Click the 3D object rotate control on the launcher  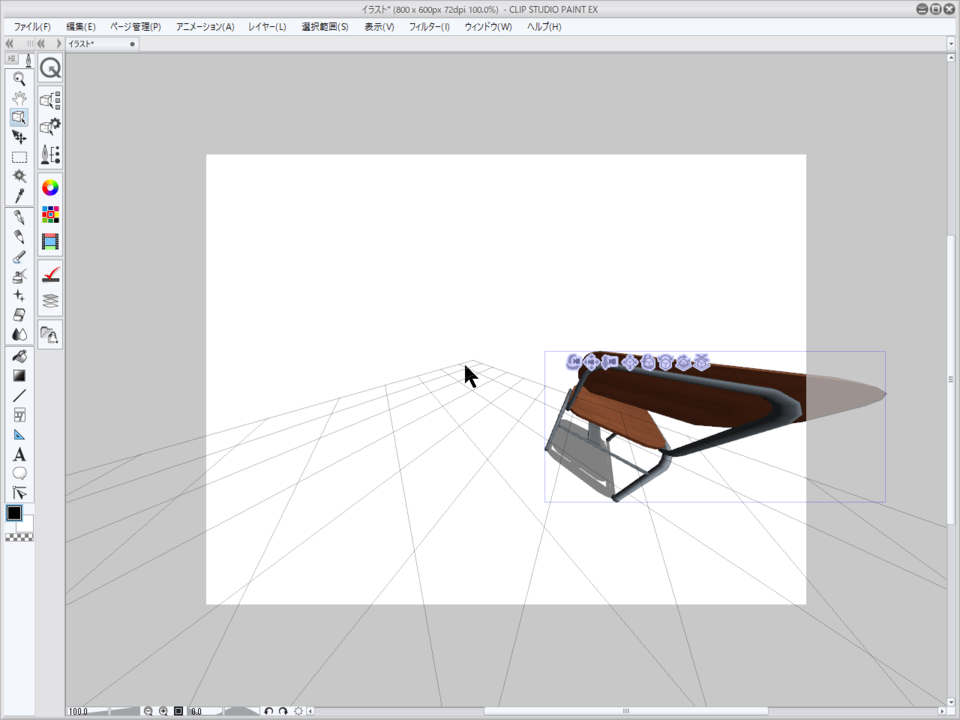[666, 362]
